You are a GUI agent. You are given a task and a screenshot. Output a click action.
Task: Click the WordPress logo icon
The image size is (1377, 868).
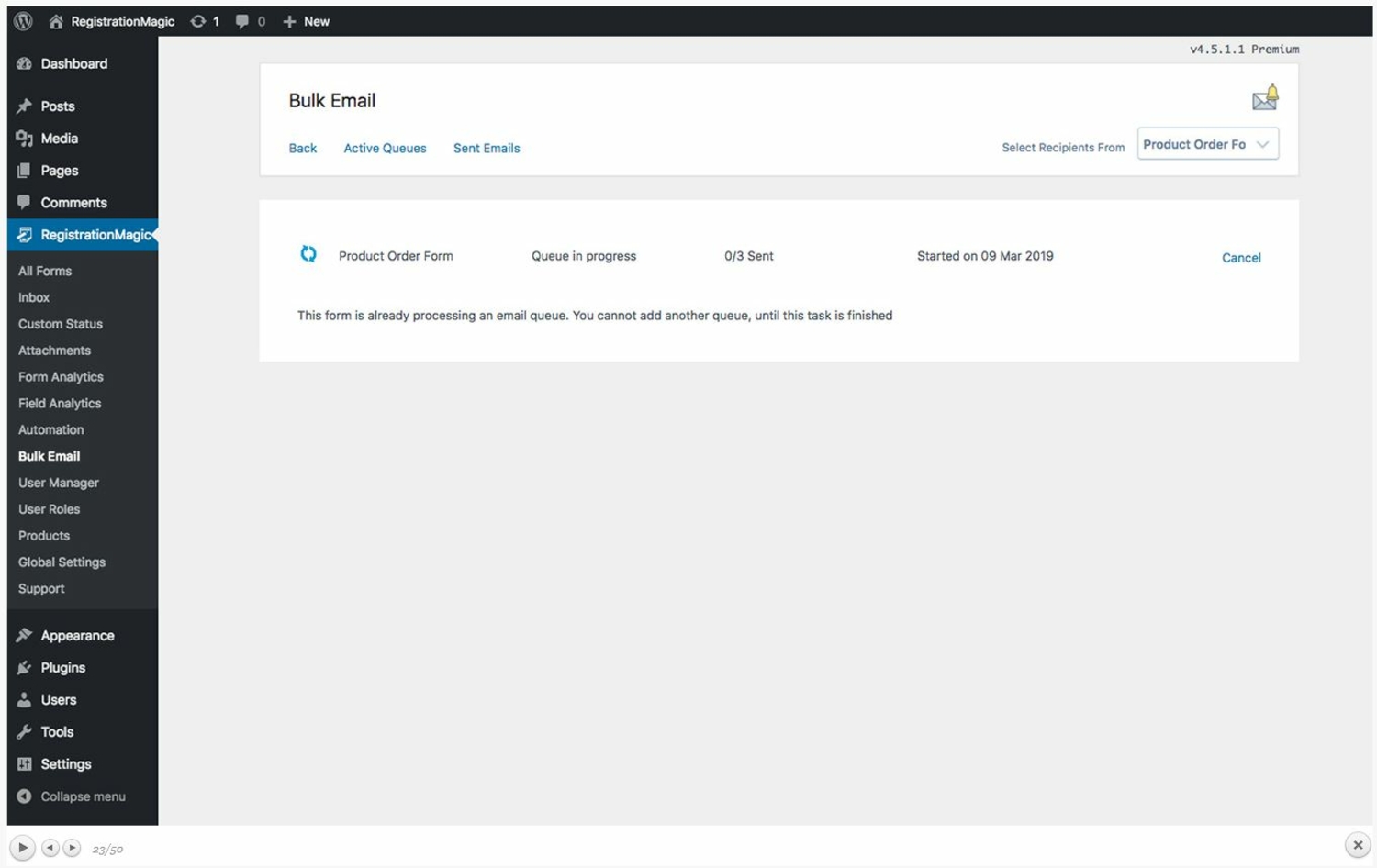[x=23, y=21]
